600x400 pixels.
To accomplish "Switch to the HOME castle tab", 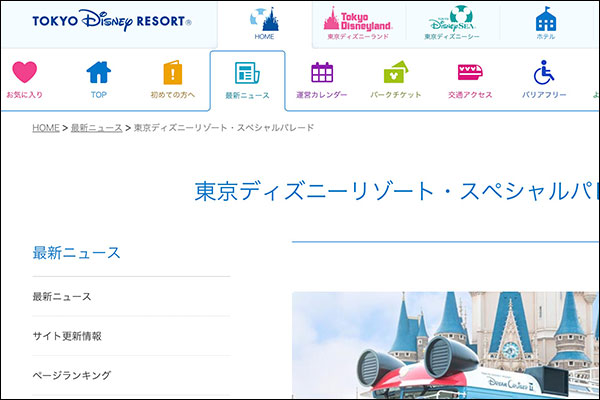I will 264,22.
